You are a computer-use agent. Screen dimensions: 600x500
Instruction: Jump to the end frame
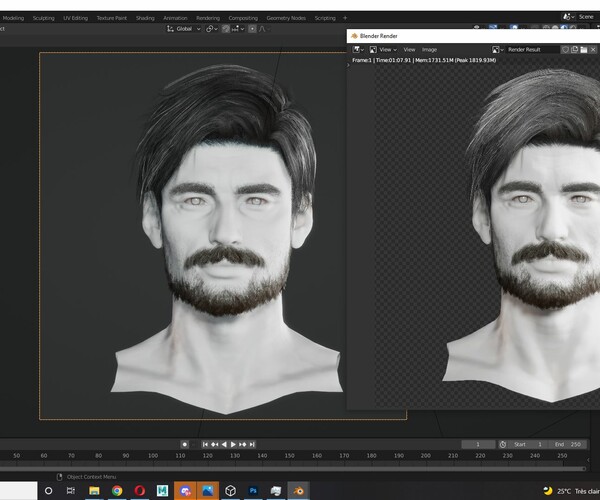click(x=252, y=444)
